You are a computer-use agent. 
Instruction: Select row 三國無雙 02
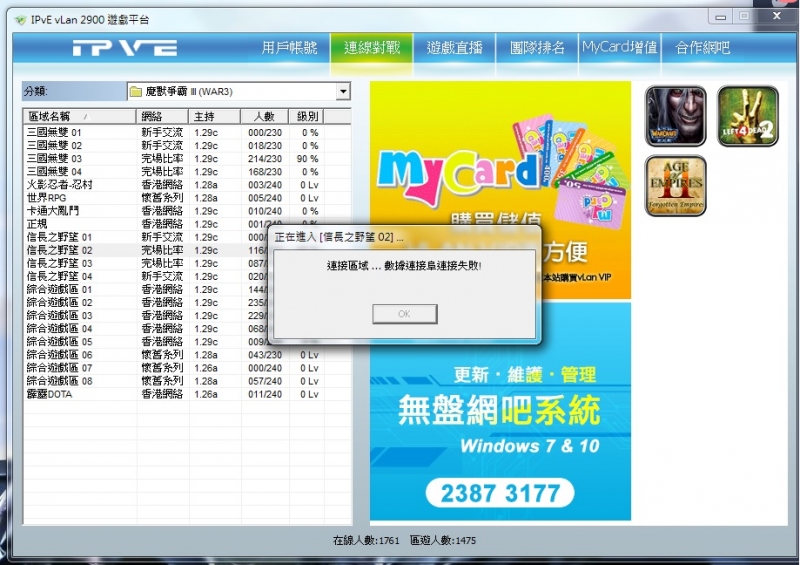(x=187, y=145)
